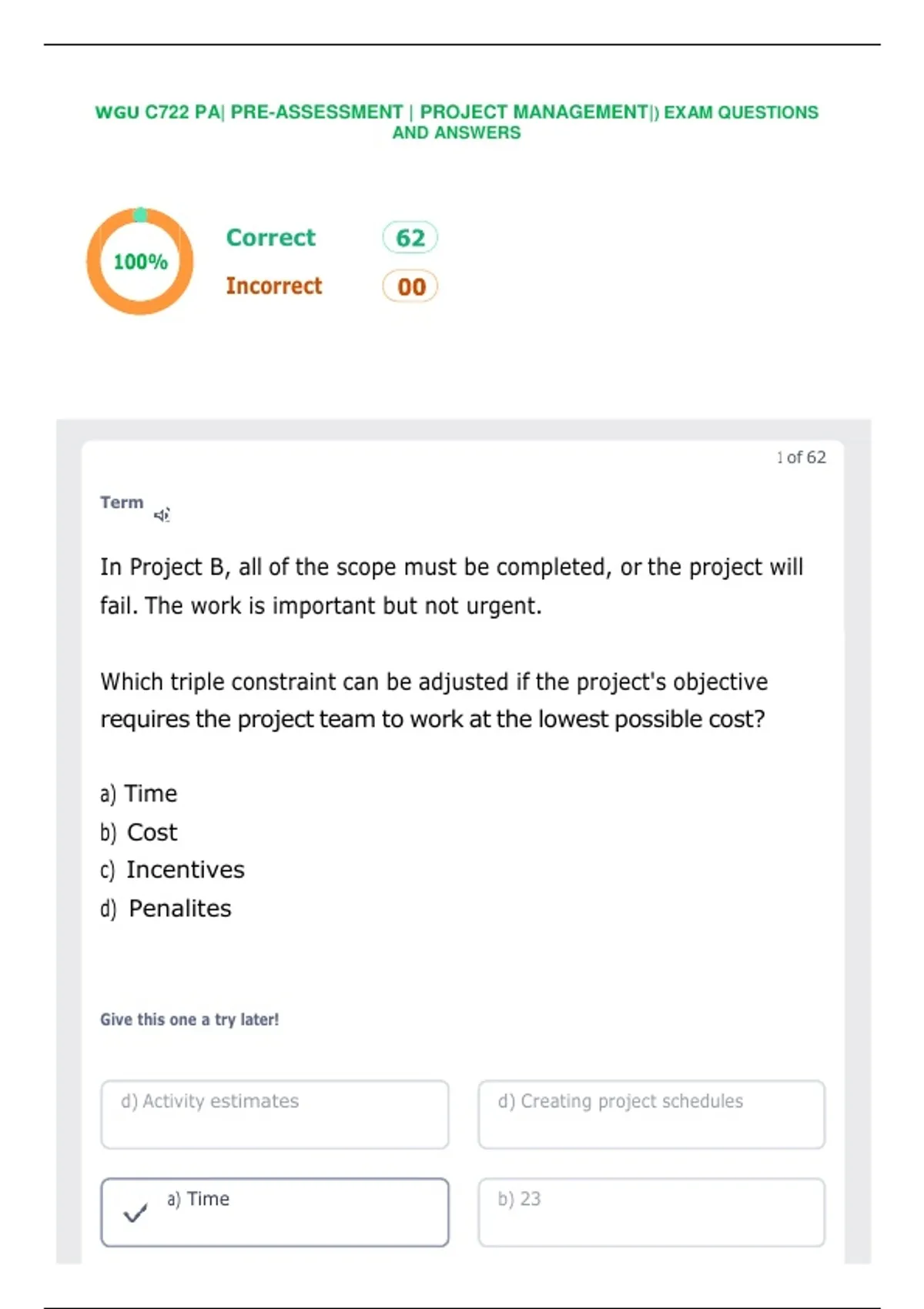Click option 'b) Cost' in question list
924x1309 pixels.
coord(139,832)
